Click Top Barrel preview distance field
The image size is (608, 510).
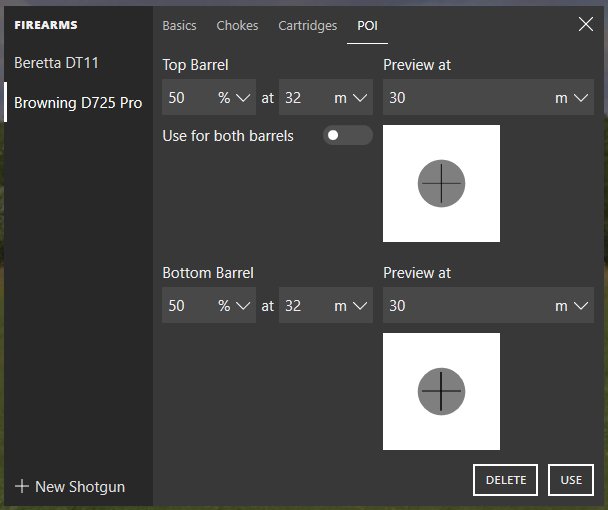[x=465, y=98]
